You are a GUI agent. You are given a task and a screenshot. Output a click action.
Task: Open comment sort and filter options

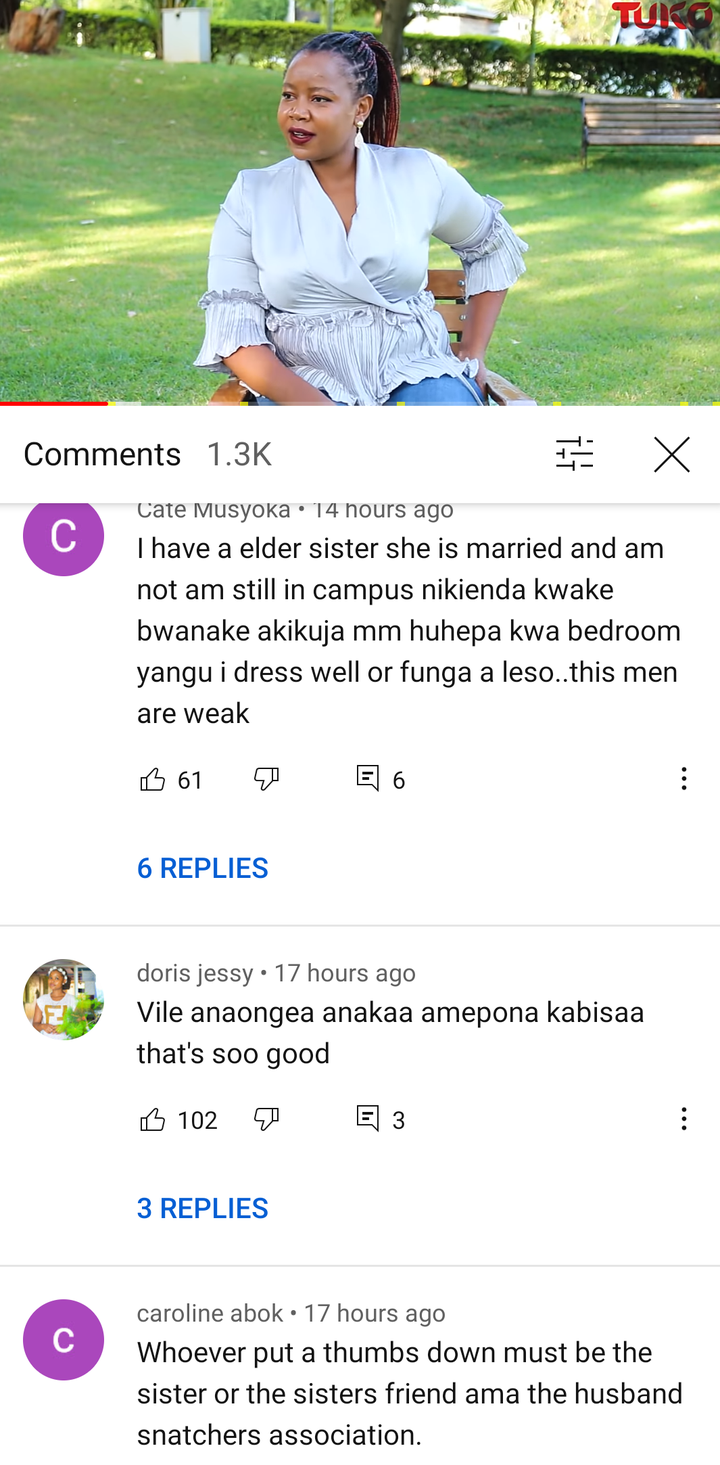pos(575,454)
